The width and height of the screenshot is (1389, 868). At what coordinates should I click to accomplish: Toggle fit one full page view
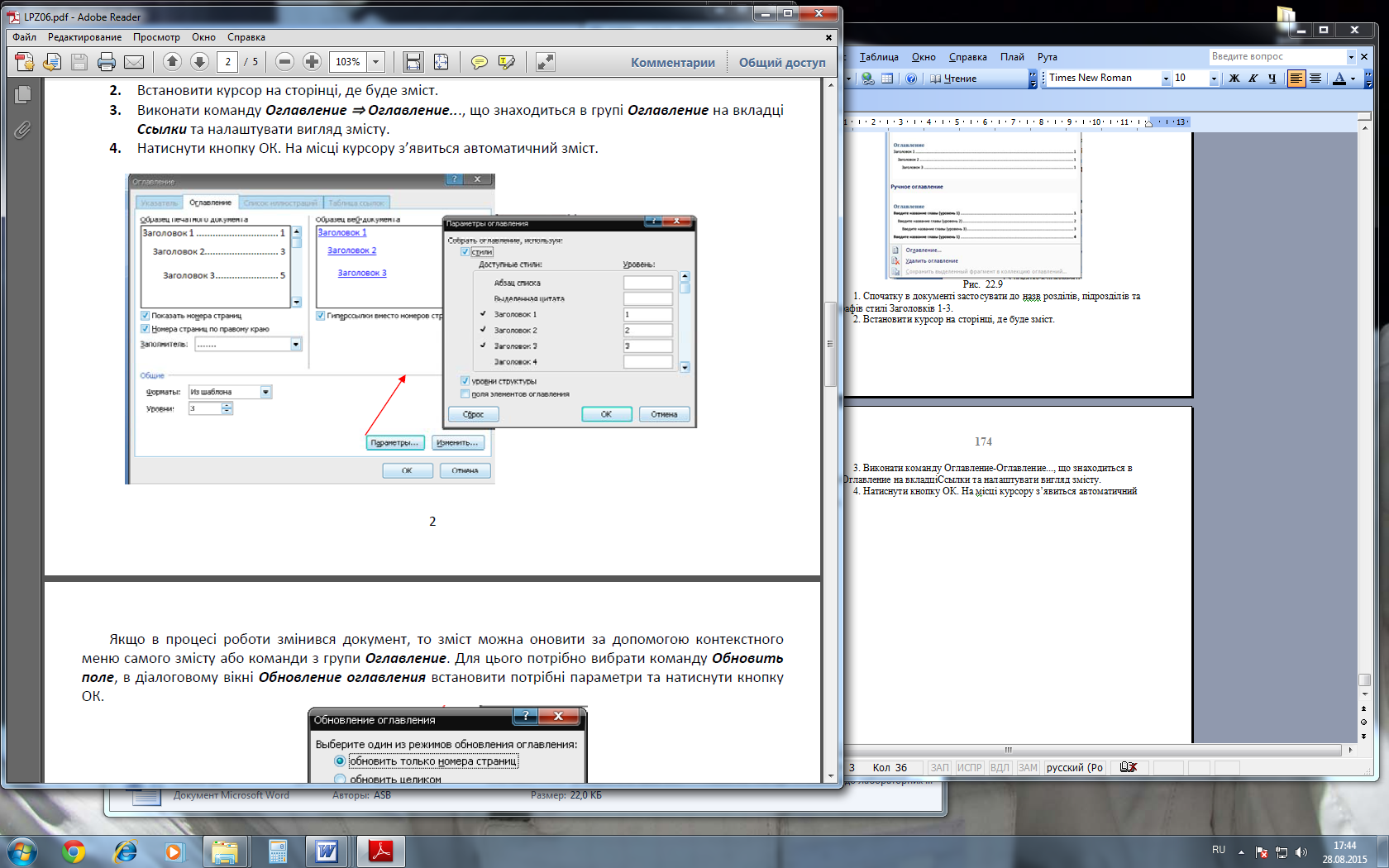(x=441, y=62)
